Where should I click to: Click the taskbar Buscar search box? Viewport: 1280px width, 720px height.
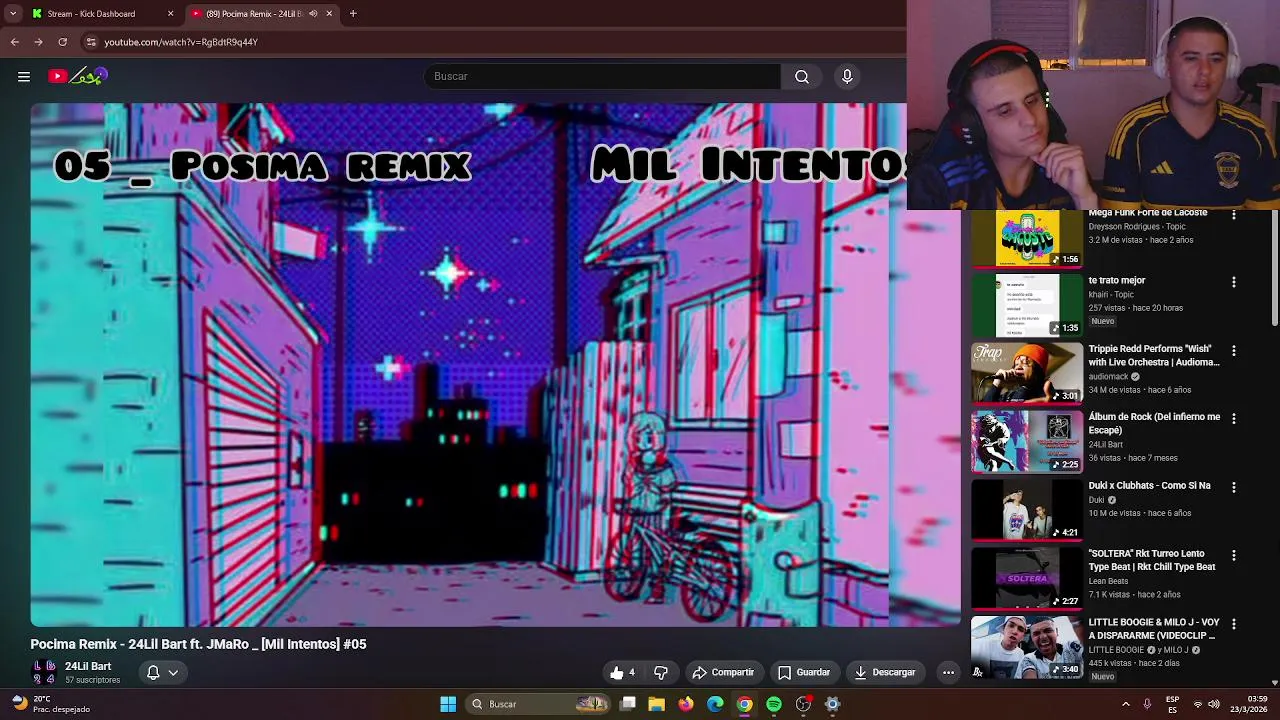(x=537, y=704)
